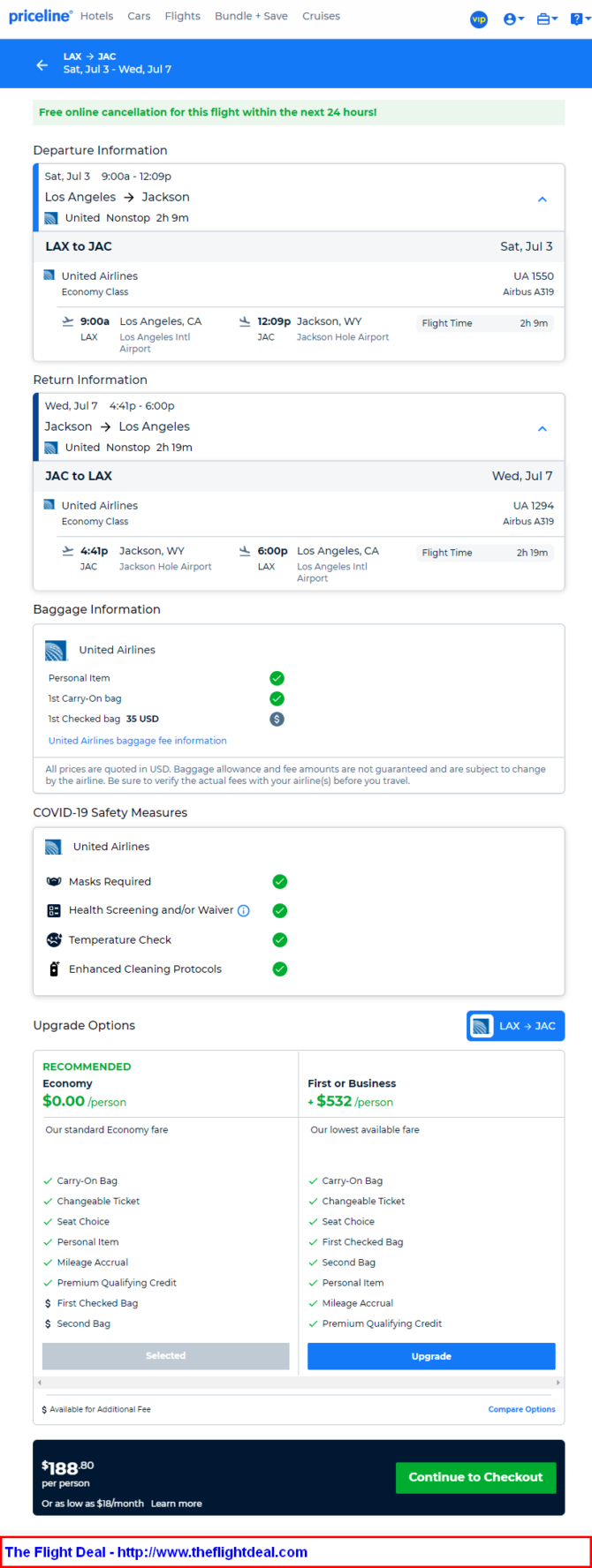
Task: Click United Airlines logo in Baggage Information
Action: tap(56, 651)
